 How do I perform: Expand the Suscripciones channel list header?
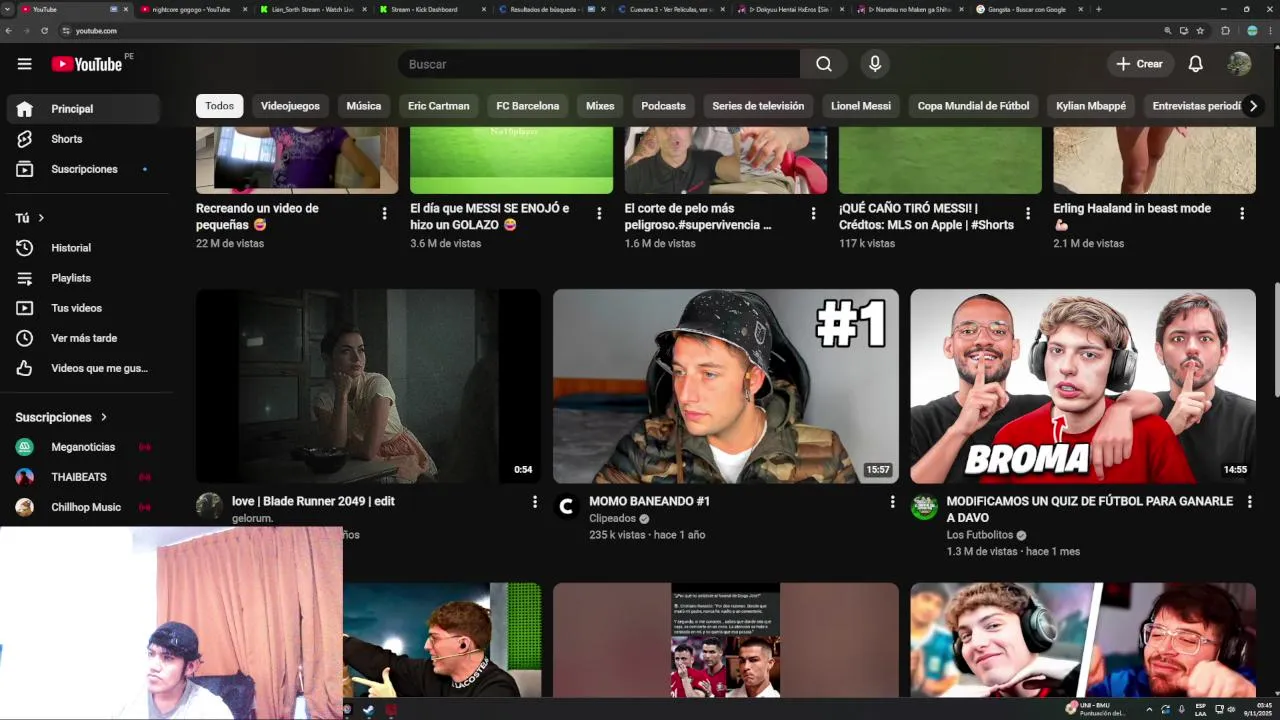(61, 417)
